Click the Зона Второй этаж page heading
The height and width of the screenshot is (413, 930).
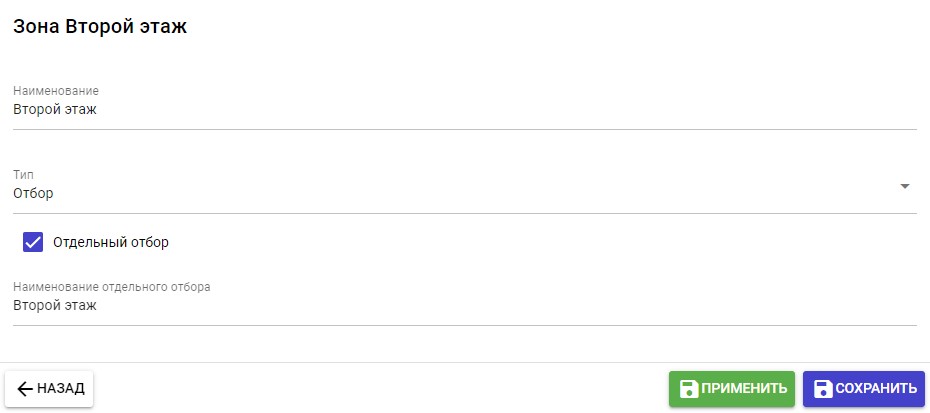(100, 27)
